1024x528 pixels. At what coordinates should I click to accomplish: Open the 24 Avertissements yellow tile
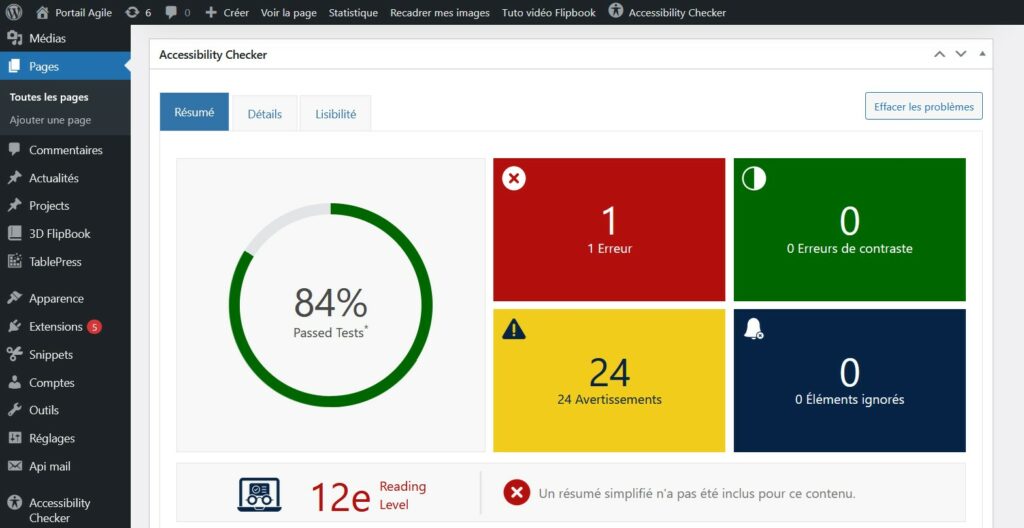[x=609, y=380]
